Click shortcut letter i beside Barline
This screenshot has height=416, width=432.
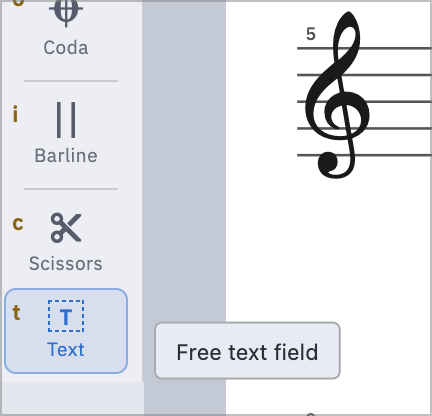(15, 114)
